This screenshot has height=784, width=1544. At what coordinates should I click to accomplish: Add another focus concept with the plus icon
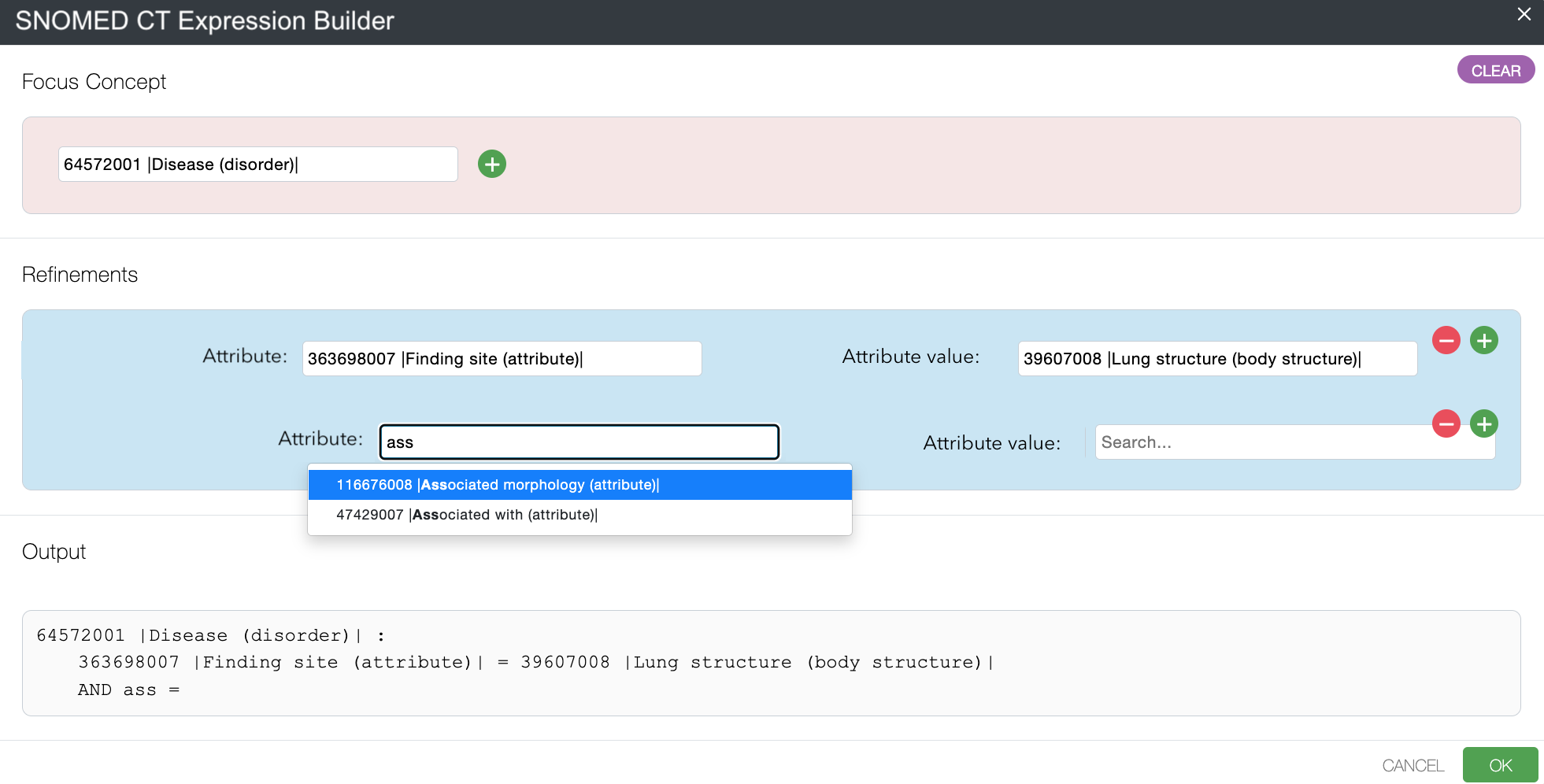tap(492, 164)
